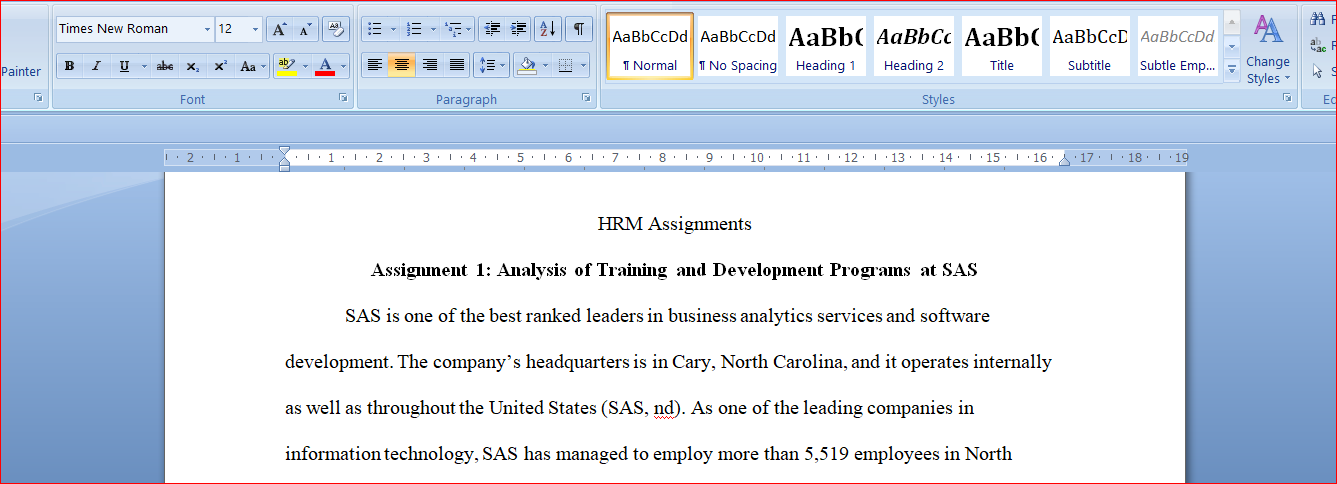1337x484 pixels.
Task: Click the right indent marker on ruler
Action: [x=1064, y=159]
